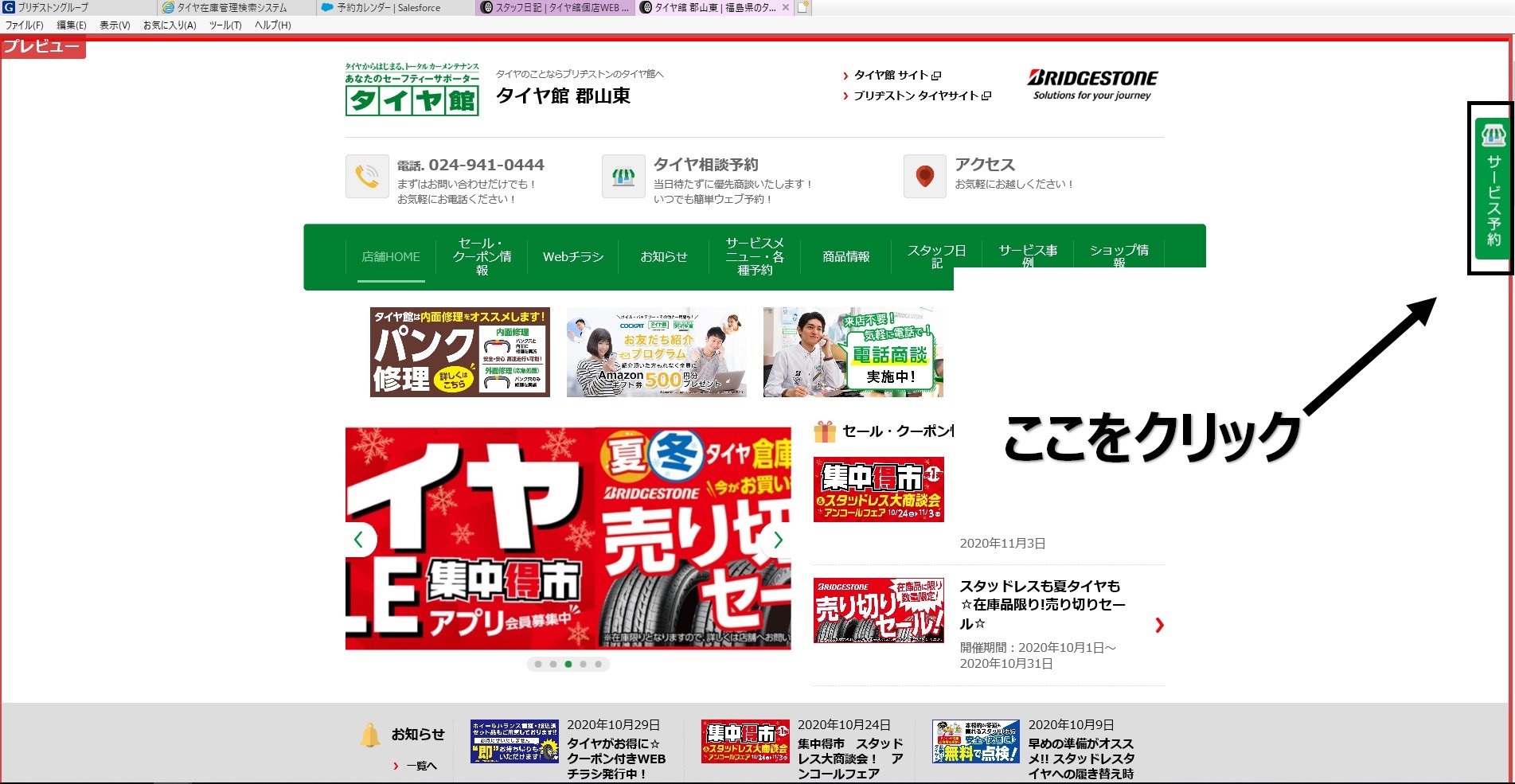Open the 電話商談 実施中 banner
Viewport: 1515px width, 784px height.
tap(853, 353)
